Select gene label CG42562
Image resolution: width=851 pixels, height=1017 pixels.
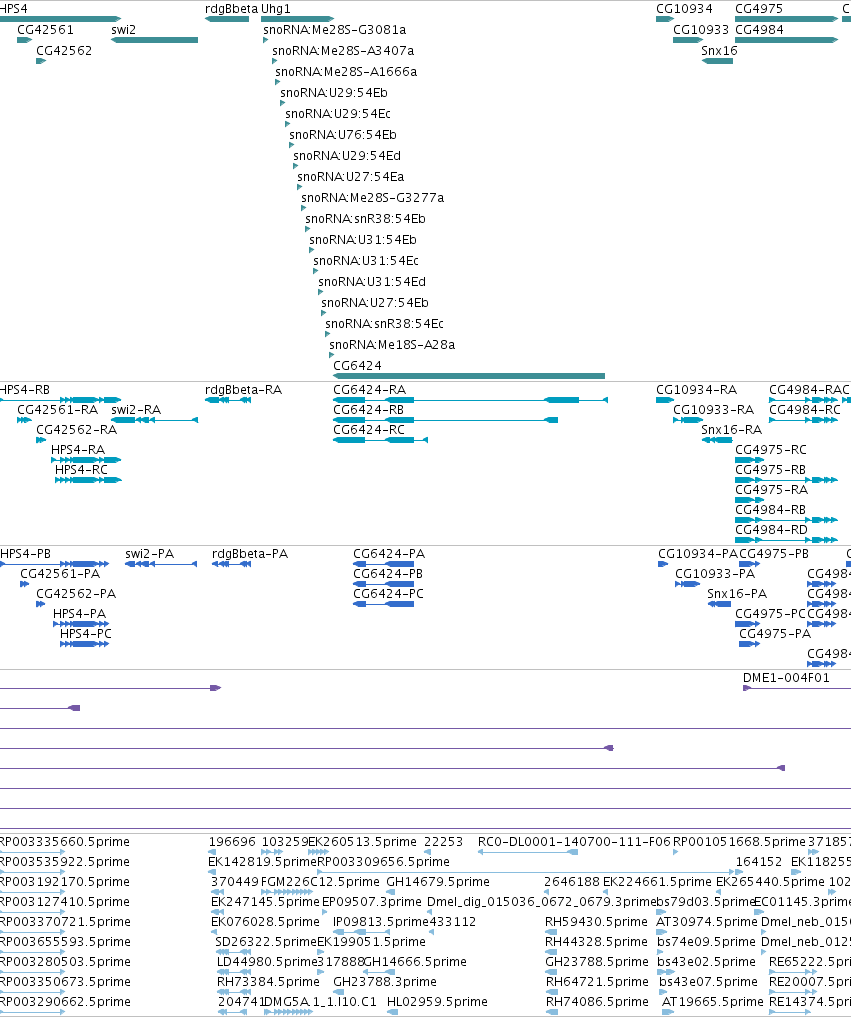(64, 51)
